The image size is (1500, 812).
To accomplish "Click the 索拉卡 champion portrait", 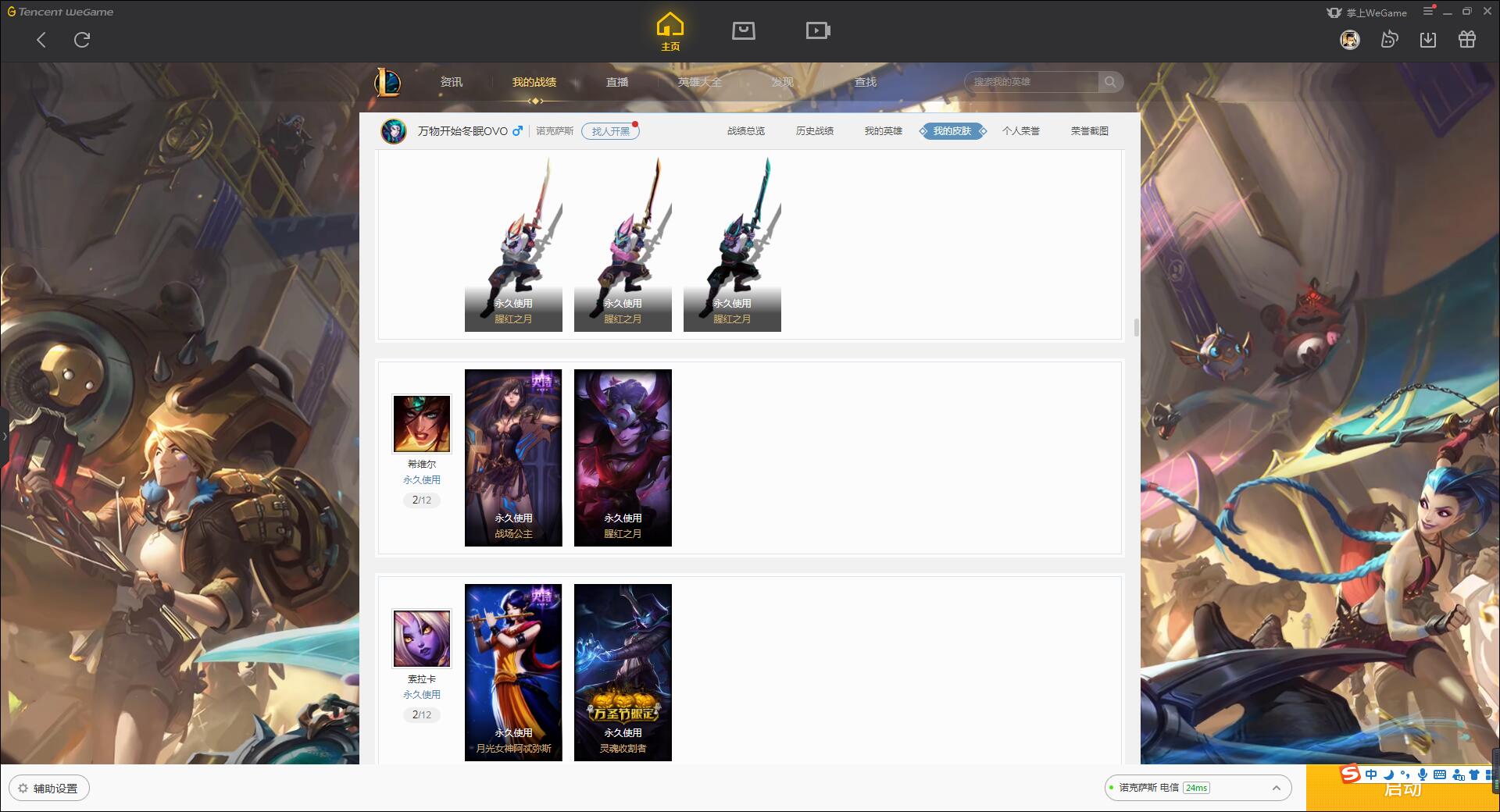I will [x=422, y=639].
